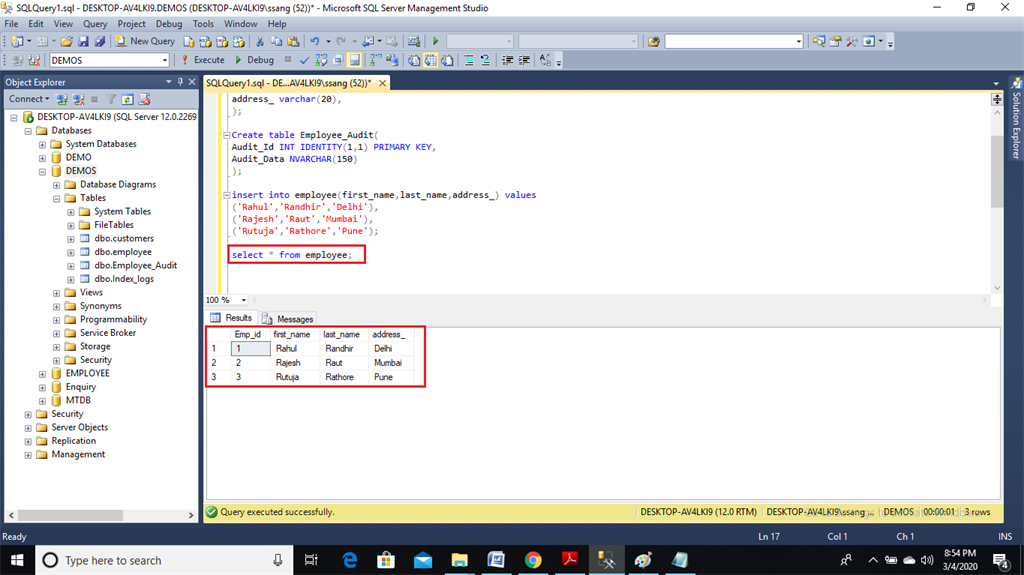Click the Cut scissors icon

tap(260, 41)
